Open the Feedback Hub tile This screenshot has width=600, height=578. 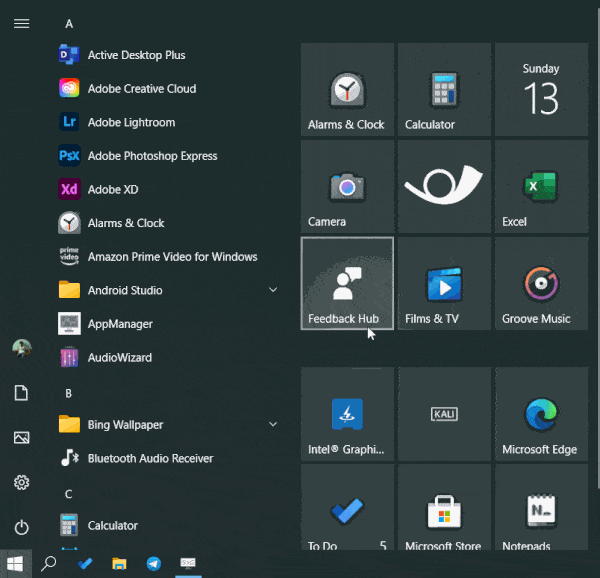tap(347, 283)
